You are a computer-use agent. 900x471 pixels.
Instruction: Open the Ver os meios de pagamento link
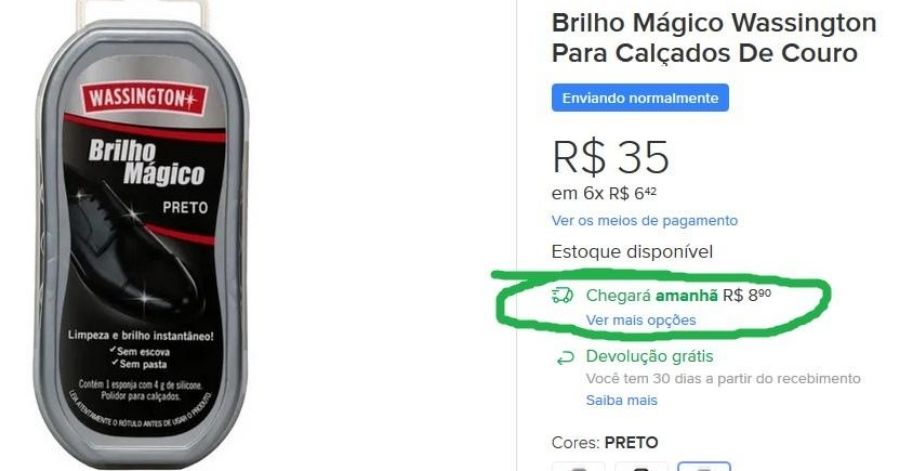645,221
